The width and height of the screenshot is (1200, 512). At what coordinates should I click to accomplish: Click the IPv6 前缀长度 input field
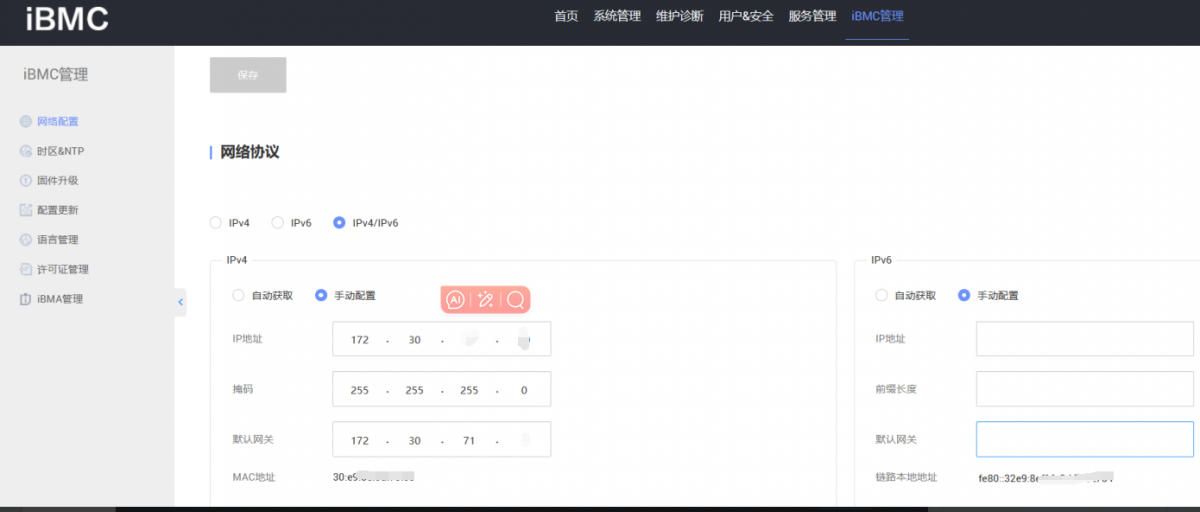point(1084,389)
